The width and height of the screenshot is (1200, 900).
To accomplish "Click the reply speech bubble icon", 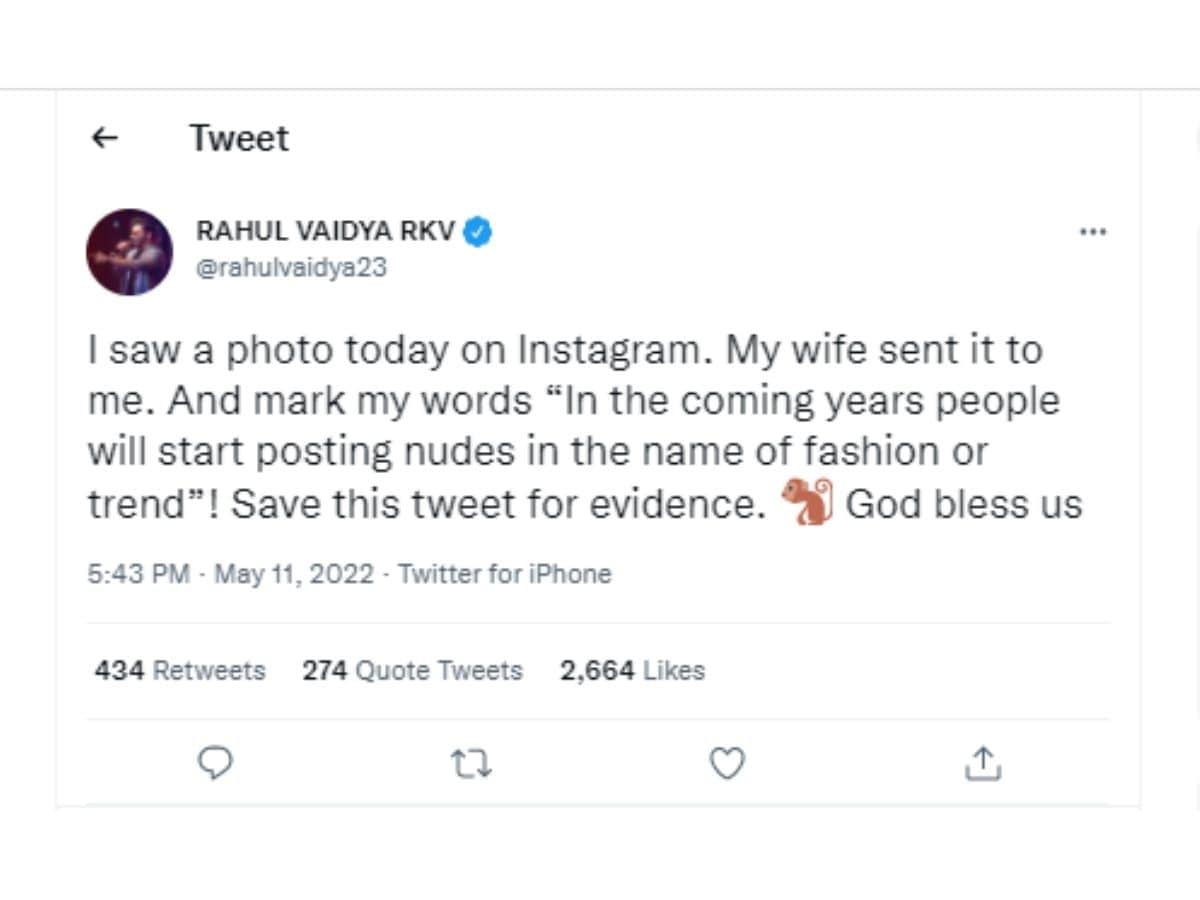I will (215, 764).
